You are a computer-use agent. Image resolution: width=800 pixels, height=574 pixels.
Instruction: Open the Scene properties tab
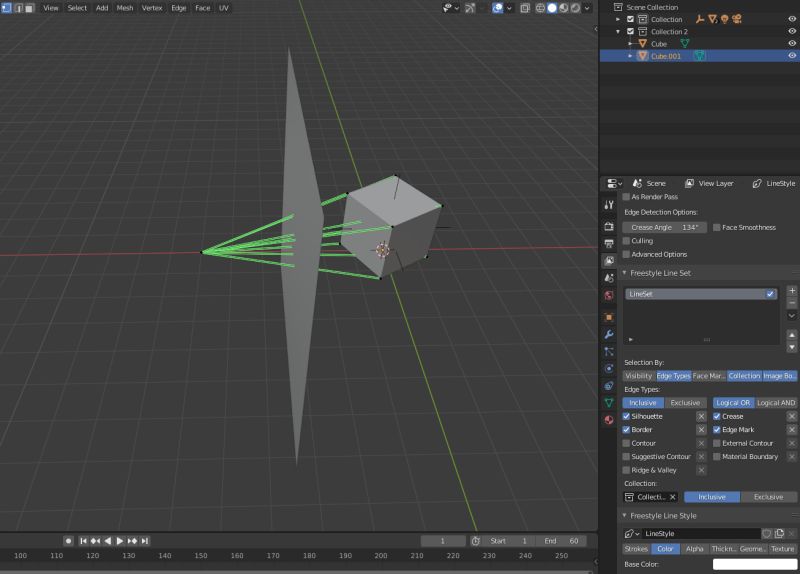(609, 278)
